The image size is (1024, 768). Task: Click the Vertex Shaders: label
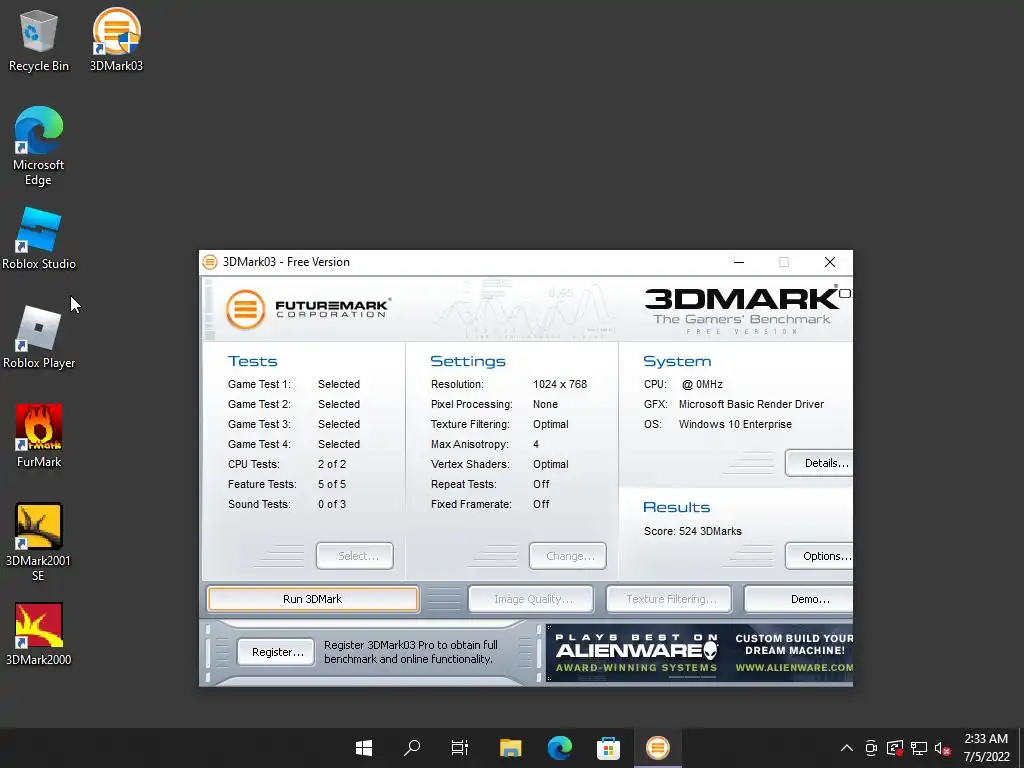coord(470,464)
